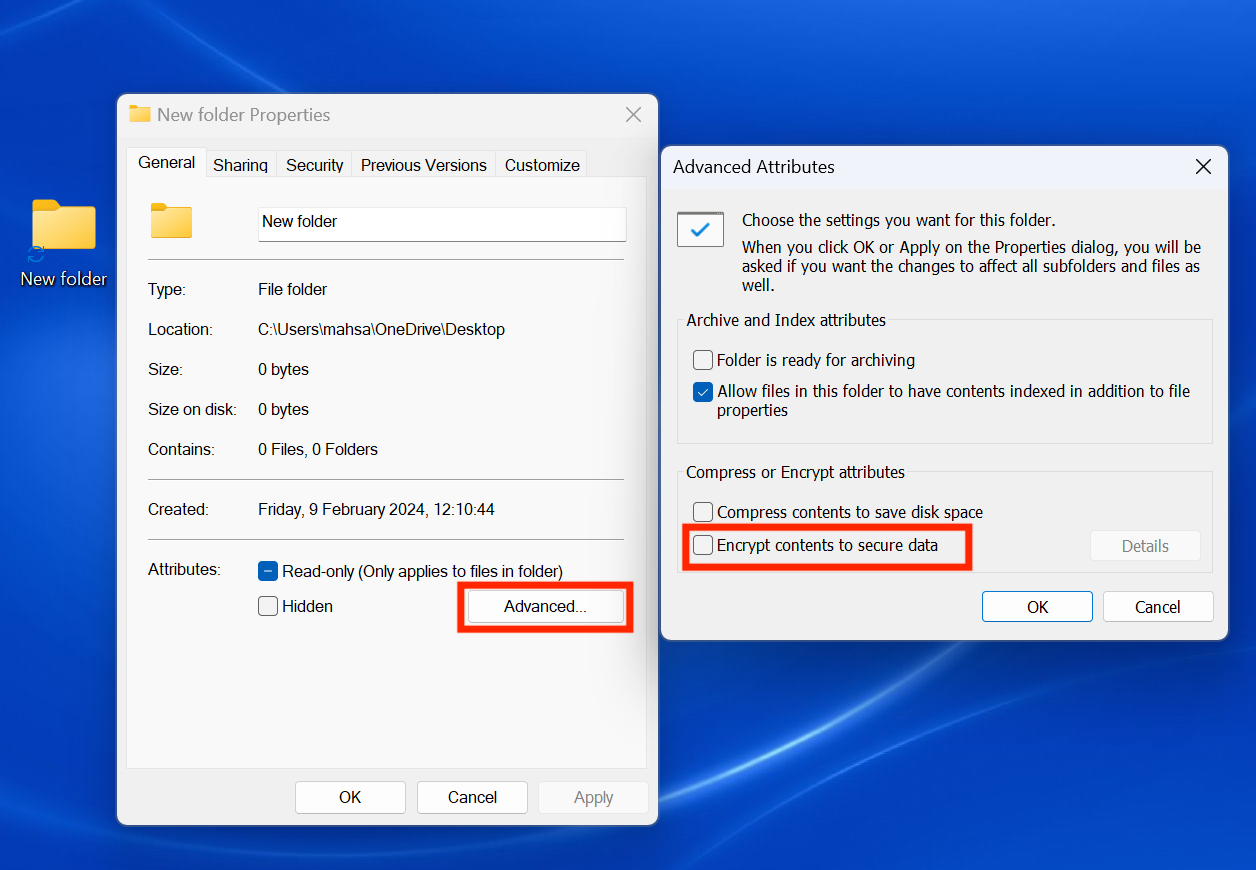Click the blue checkmark icon in Advanced Attributes
Screen dimensions: 1256x870
(700, 229)
